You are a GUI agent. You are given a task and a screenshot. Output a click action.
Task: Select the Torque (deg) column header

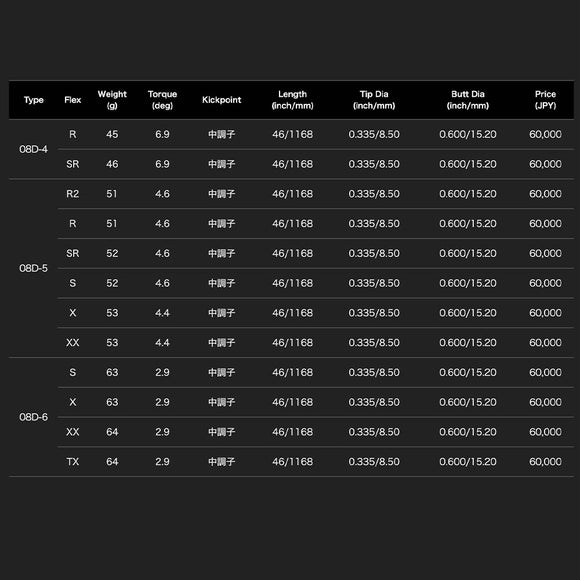coord(162,100)
